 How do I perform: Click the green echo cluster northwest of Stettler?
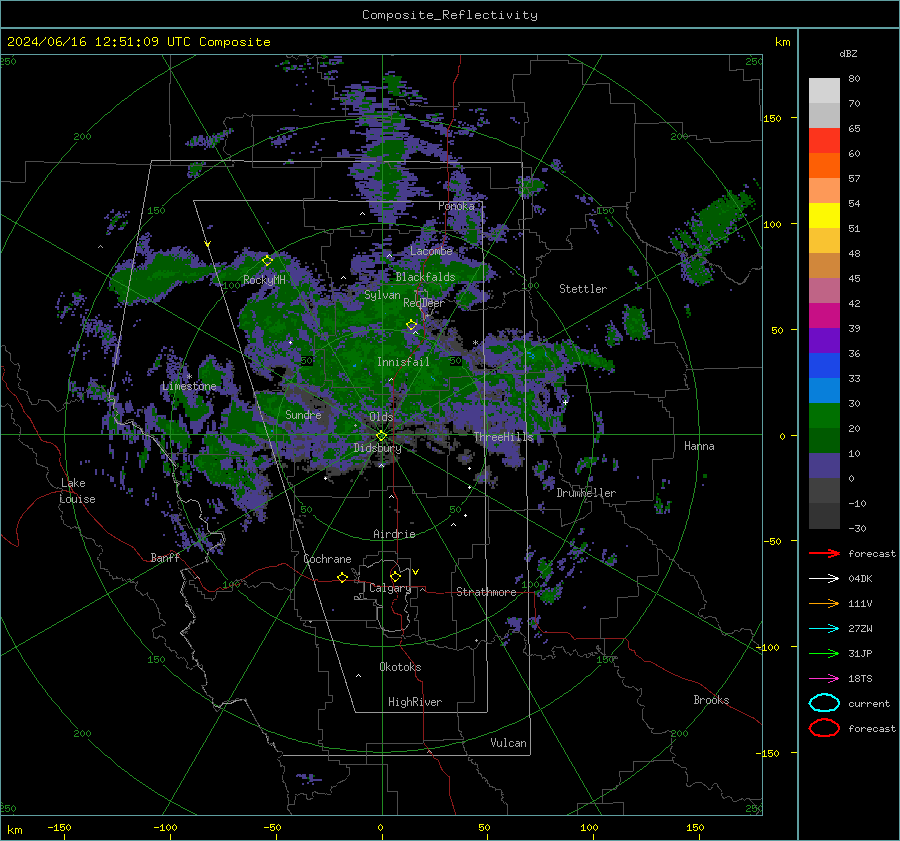point(530,186)
